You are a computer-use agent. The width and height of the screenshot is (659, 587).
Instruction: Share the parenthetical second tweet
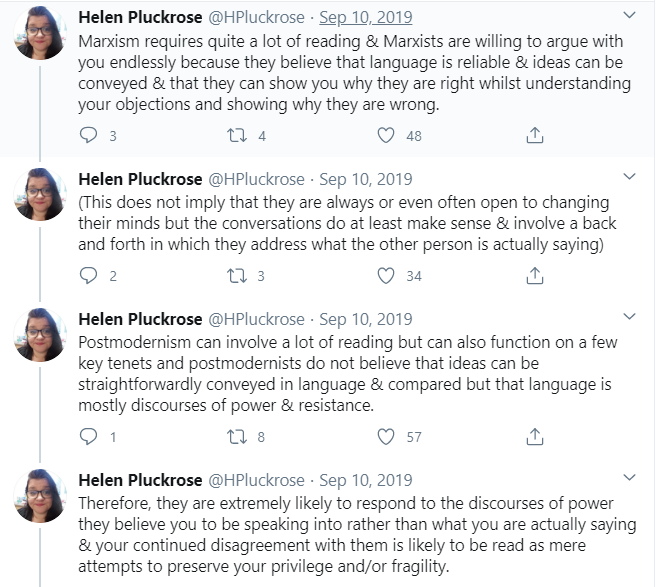[534, 276]
